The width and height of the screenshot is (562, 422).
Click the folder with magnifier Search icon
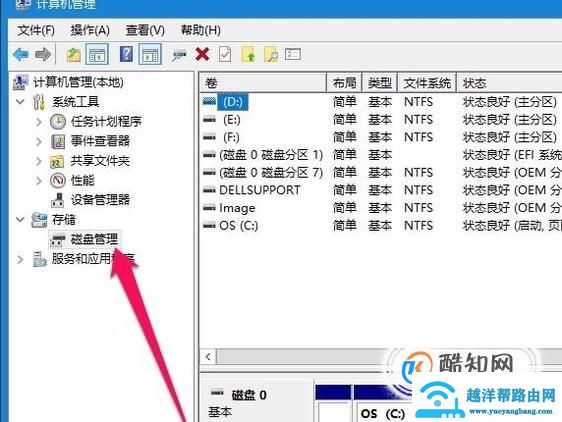271,55
